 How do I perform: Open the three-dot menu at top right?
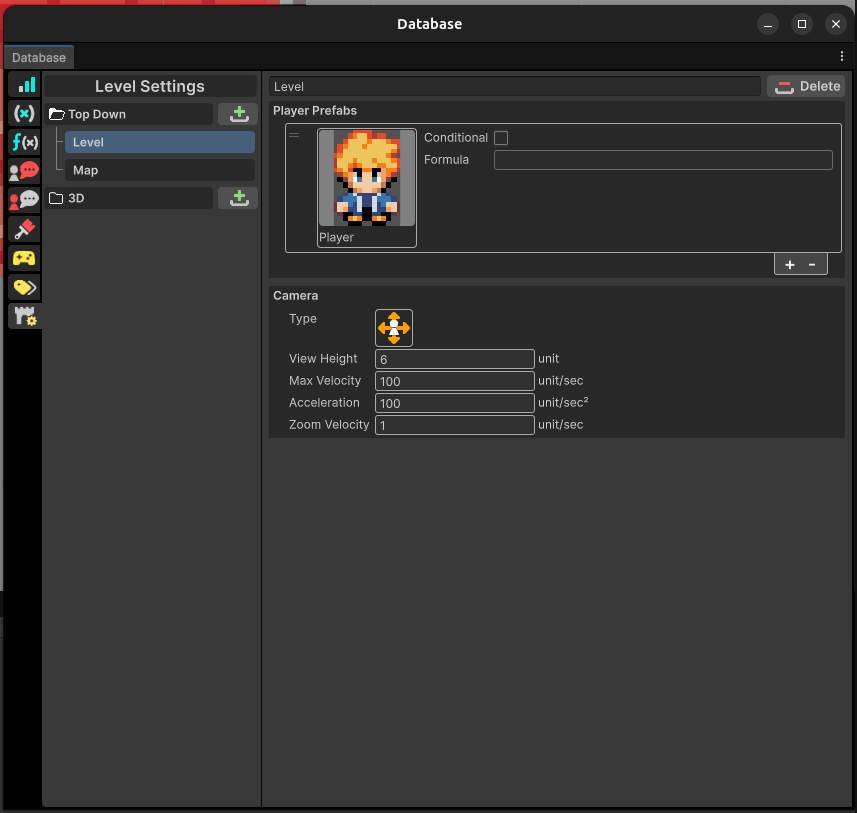tap(841, 57)
